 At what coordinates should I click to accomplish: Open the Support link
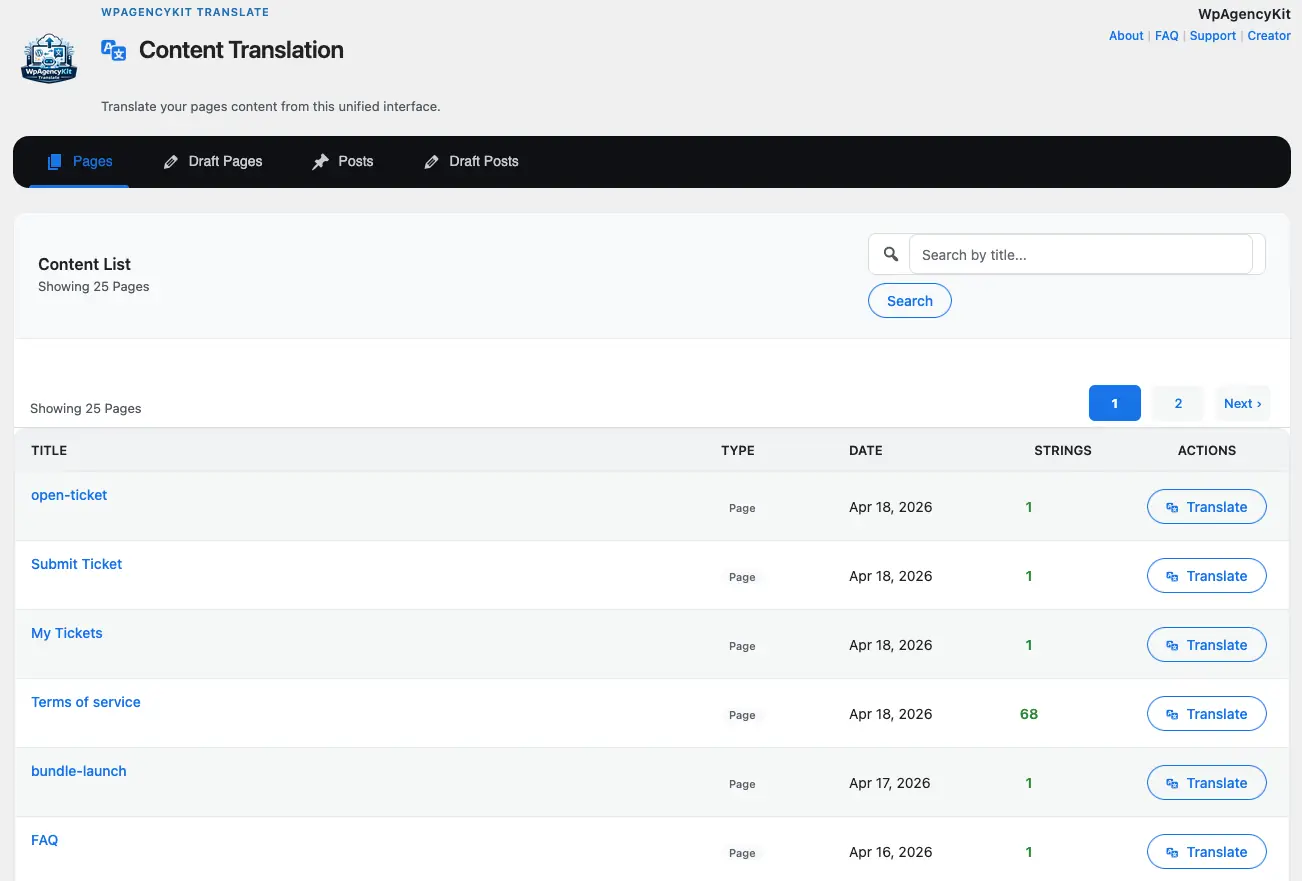pyautogui.click(x=1213, y=36)
